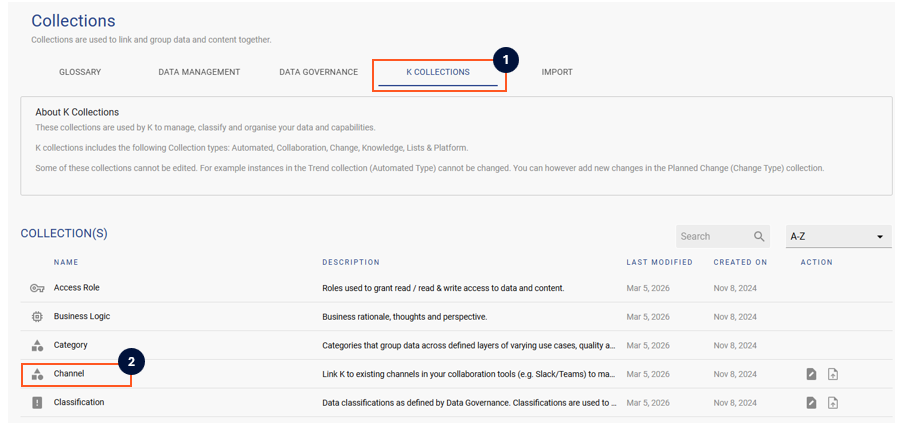The image size is (900, 429).
Task: Open the A-Z sort dropdown
Action: 838,237
